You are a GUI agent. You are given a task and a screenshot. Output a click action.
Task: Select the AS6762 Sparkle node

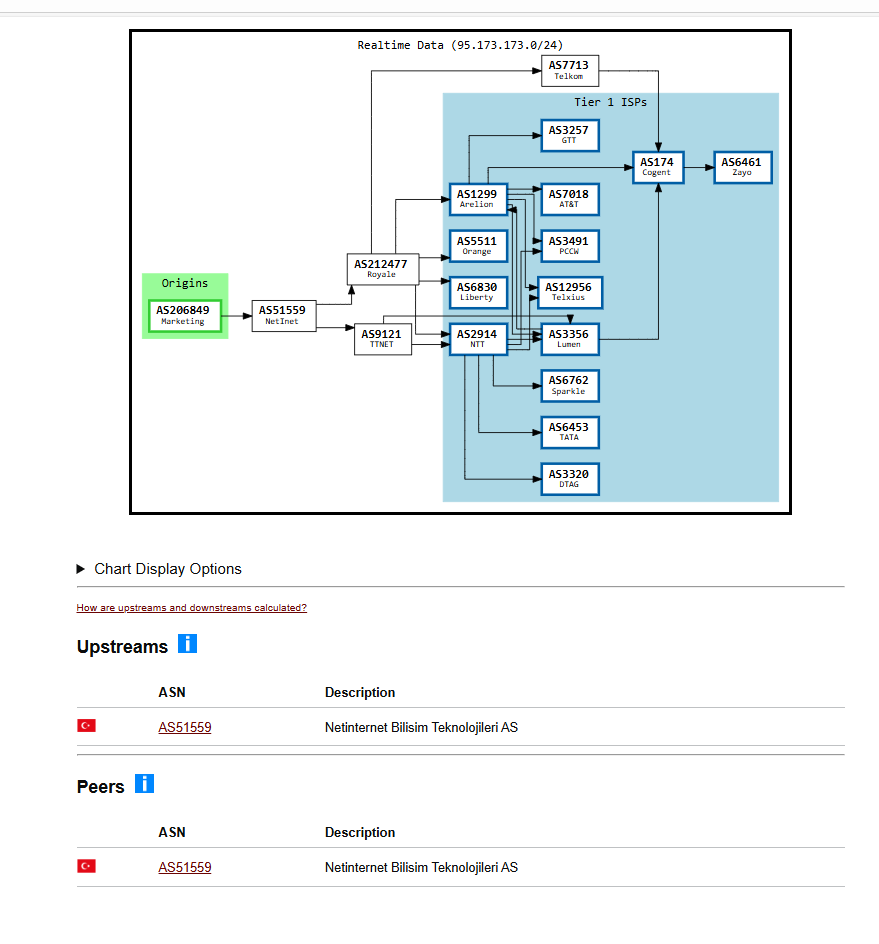point(570,385)
